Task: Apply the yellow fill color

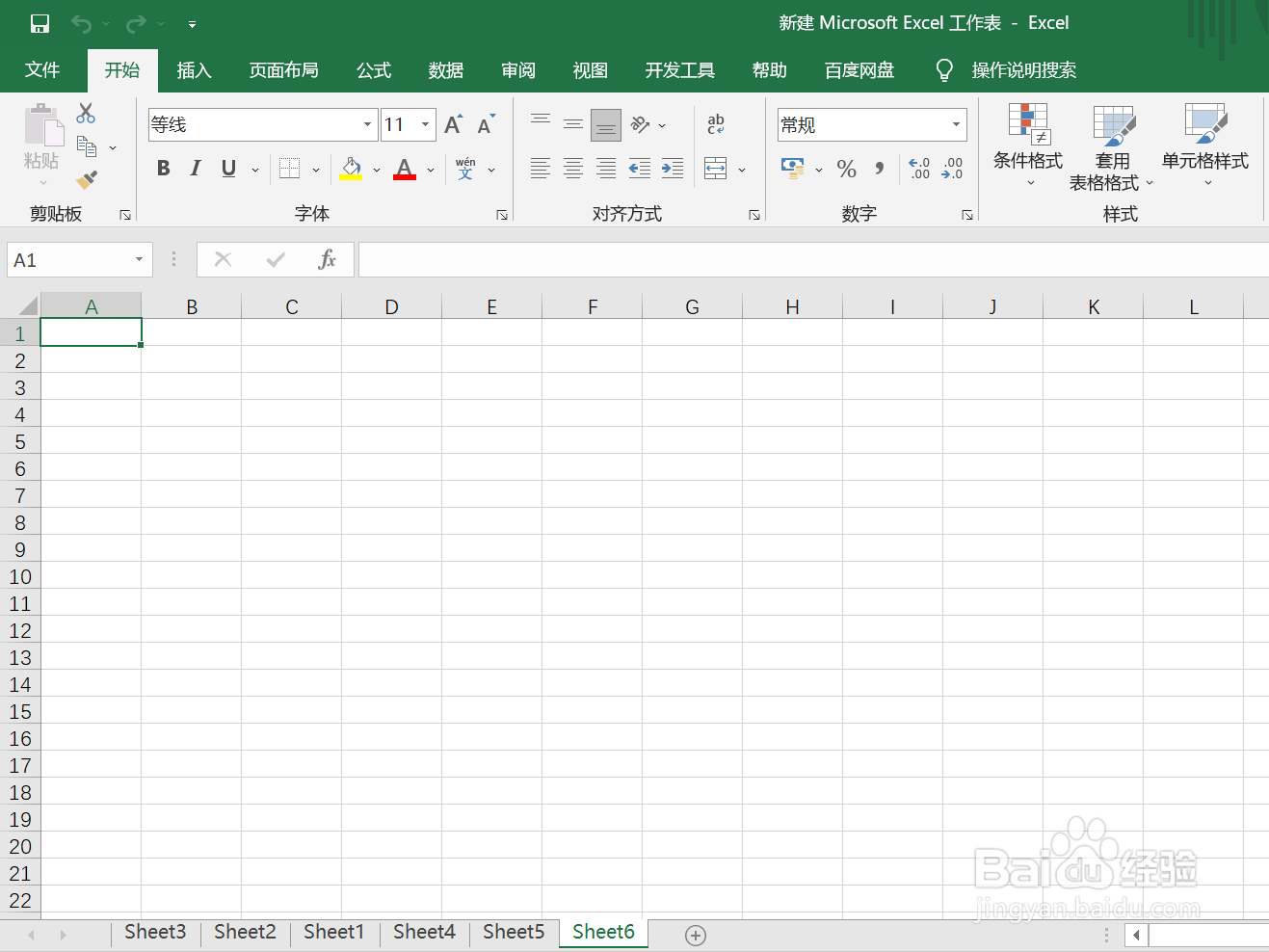Action: click(x=351, y=169)
